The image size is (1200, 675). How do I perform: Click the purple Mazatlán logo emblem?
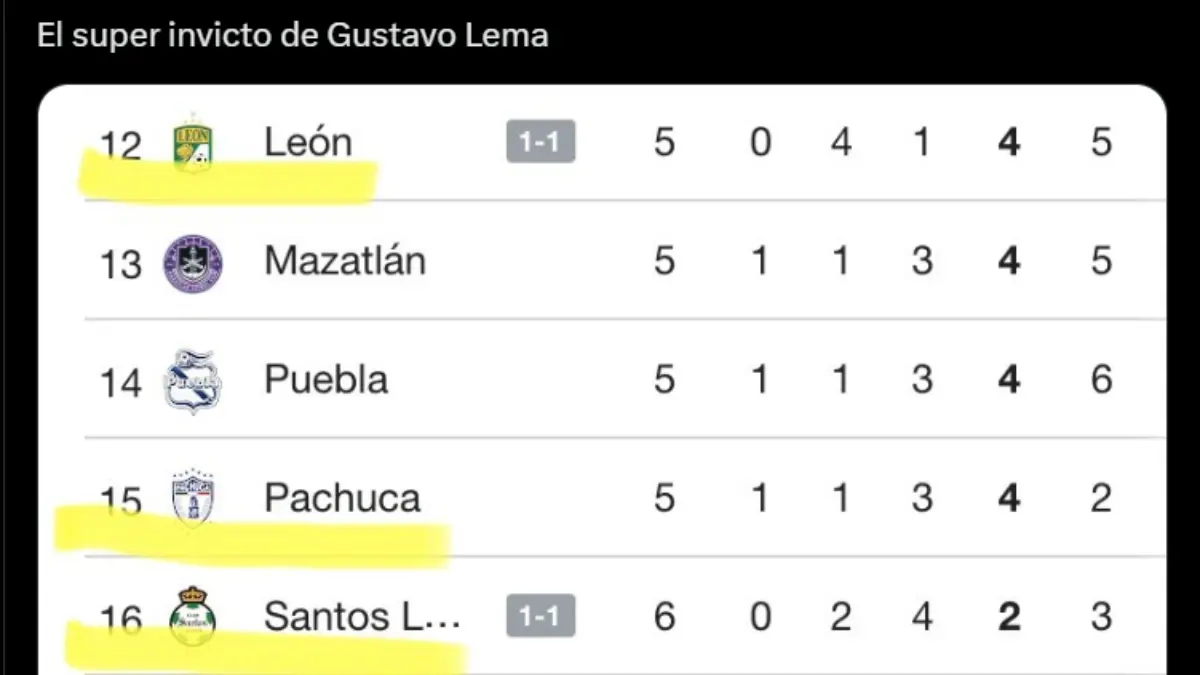pos(192,261)
